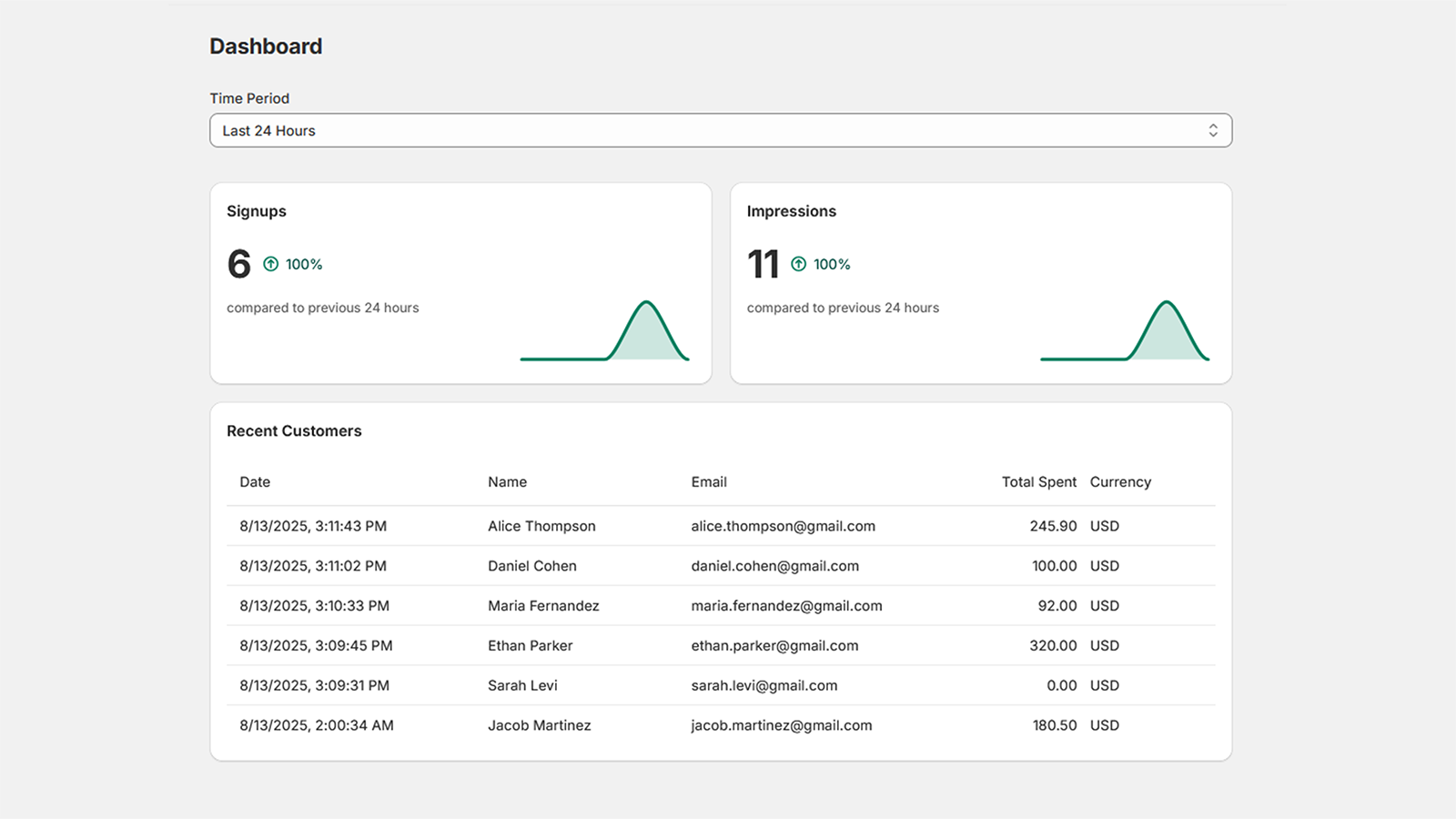The width and height of the screenshot is (1456, 819).
Task: Sort by the Total Spent column header
Action: [x=1039, y=481]
